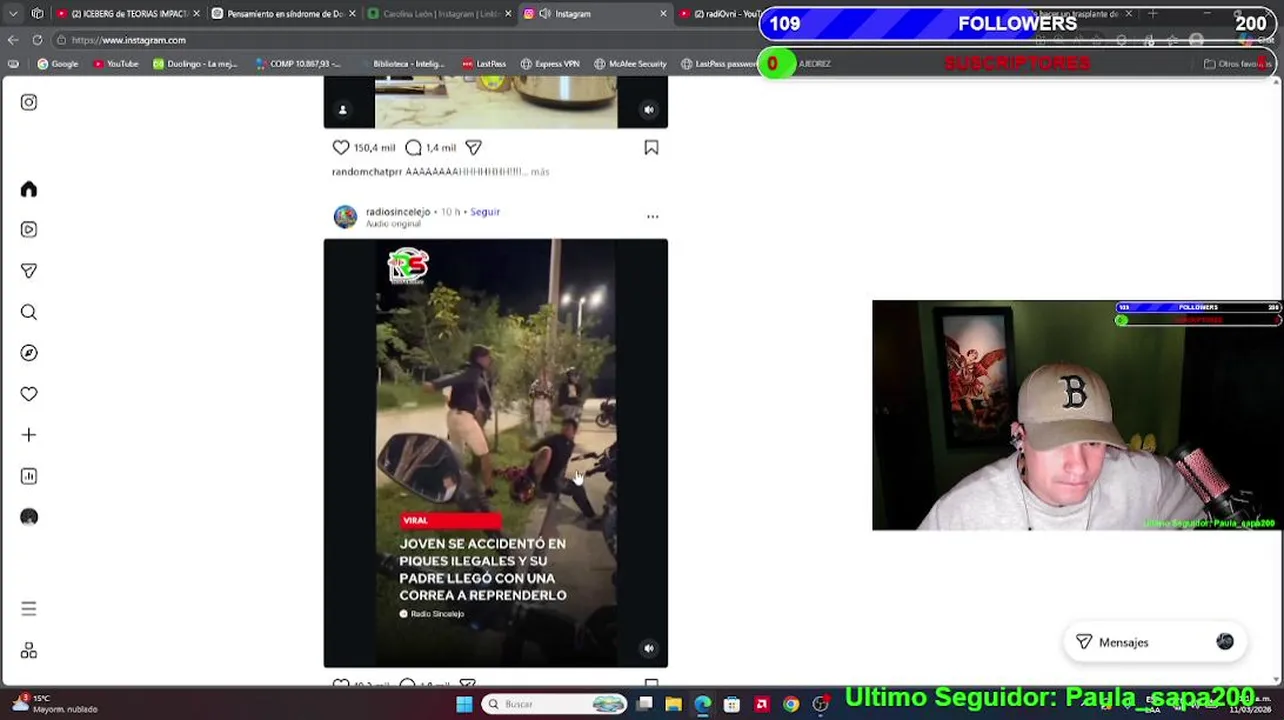Play the radiosincelejo accident video
The image size is (1284, 720).
click(x=496, y=453)
